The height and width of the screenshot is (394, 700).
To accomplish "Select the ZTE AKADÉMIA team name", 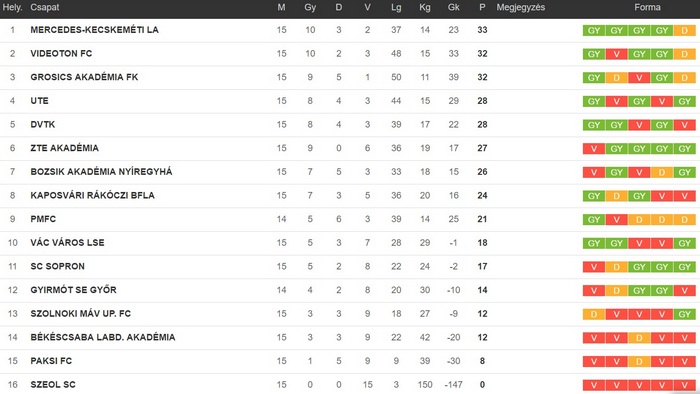I will pos(65,148).
